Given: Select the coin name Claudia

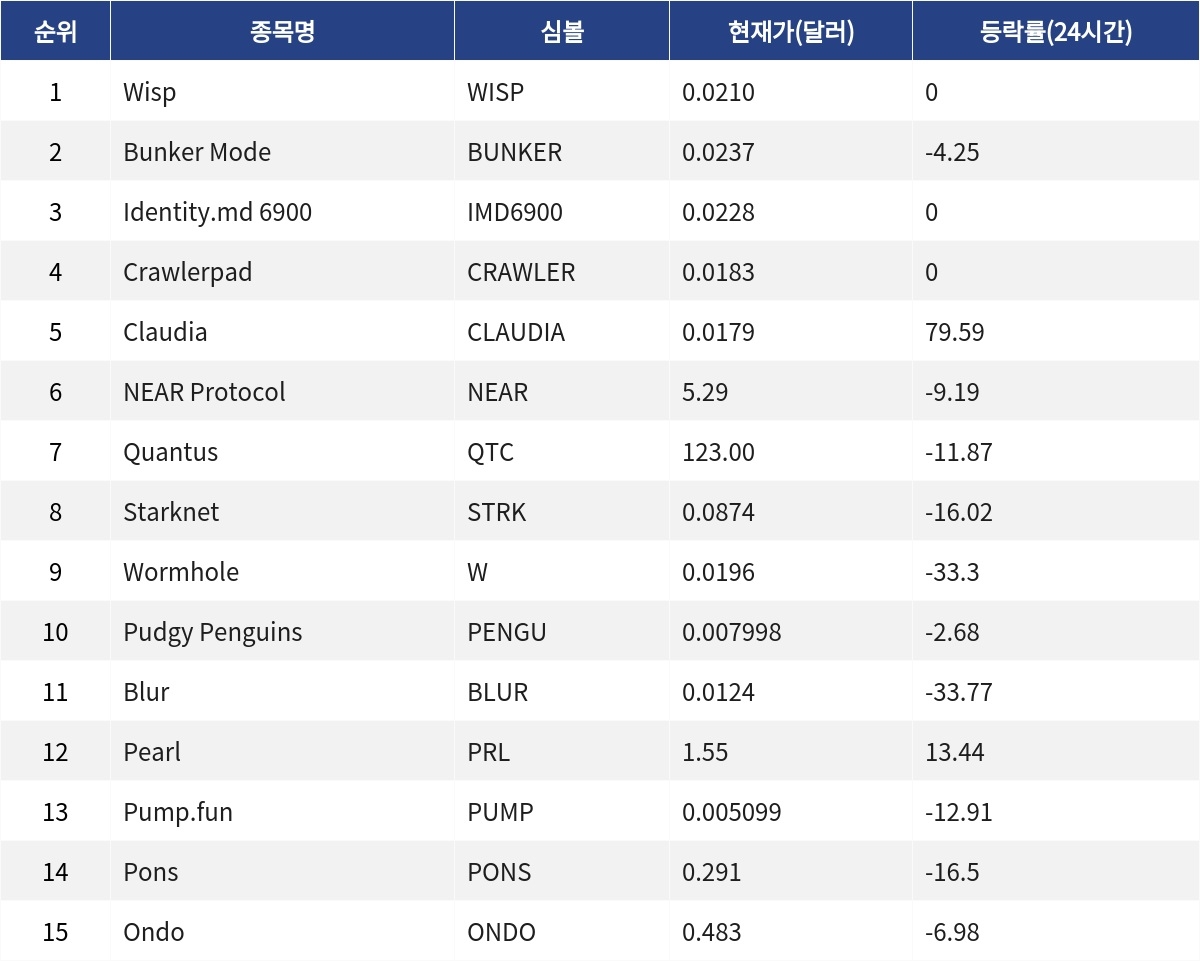Looking at the screenshot, I should 165,332.
